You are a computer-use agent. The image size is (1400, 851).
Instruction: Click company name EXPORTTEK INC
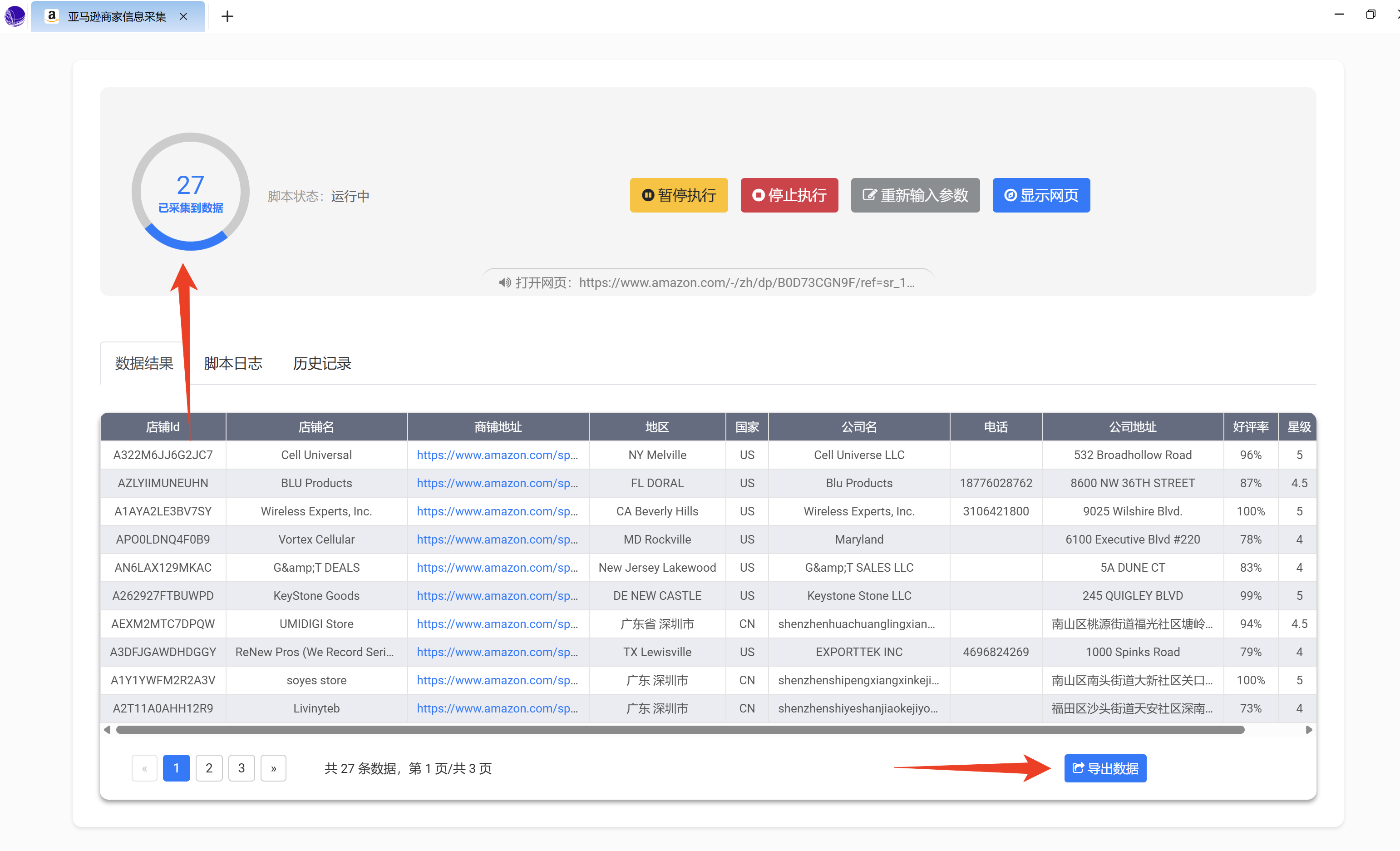pos(859,652)
